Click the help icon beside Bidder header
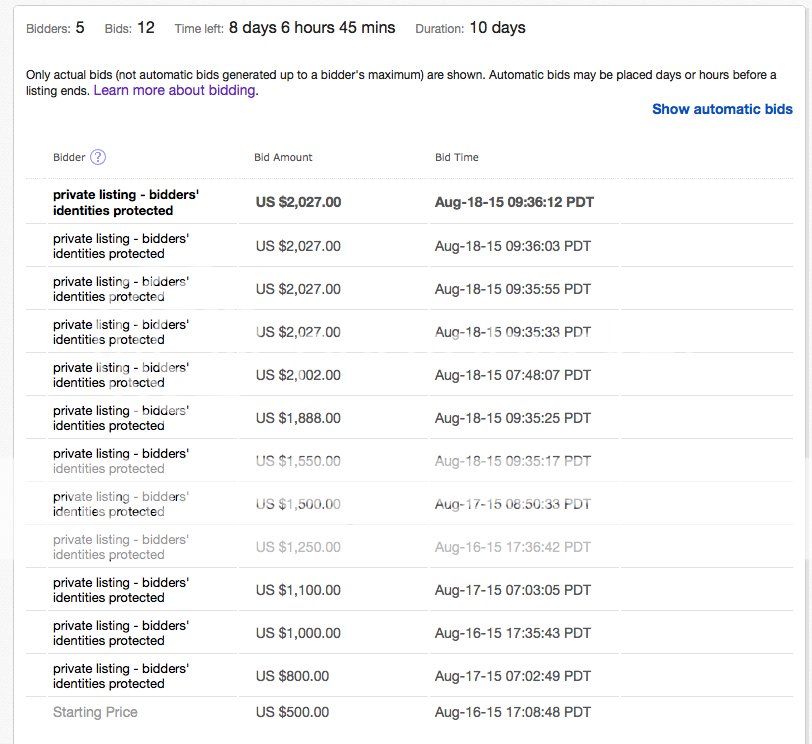Image resolution: width=812 pixels, height=744 pixels. click(98, 157)
